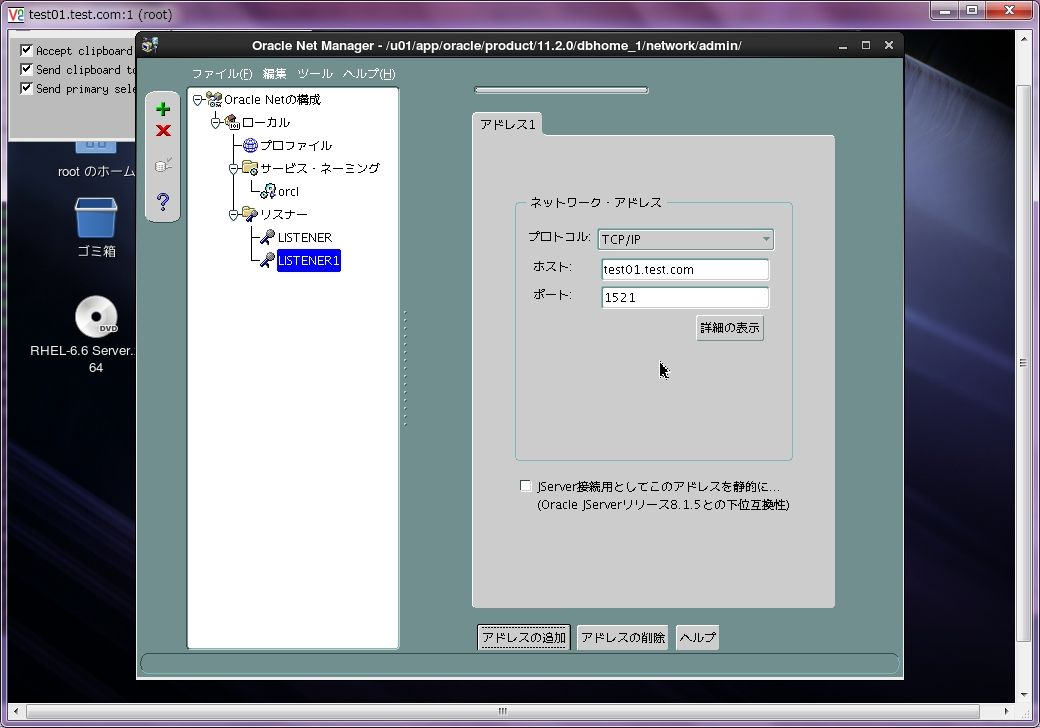Viewport: 1040px width, 728px height.
Task: Click the panel splitter dotted handle
Action: coord(405,368)
